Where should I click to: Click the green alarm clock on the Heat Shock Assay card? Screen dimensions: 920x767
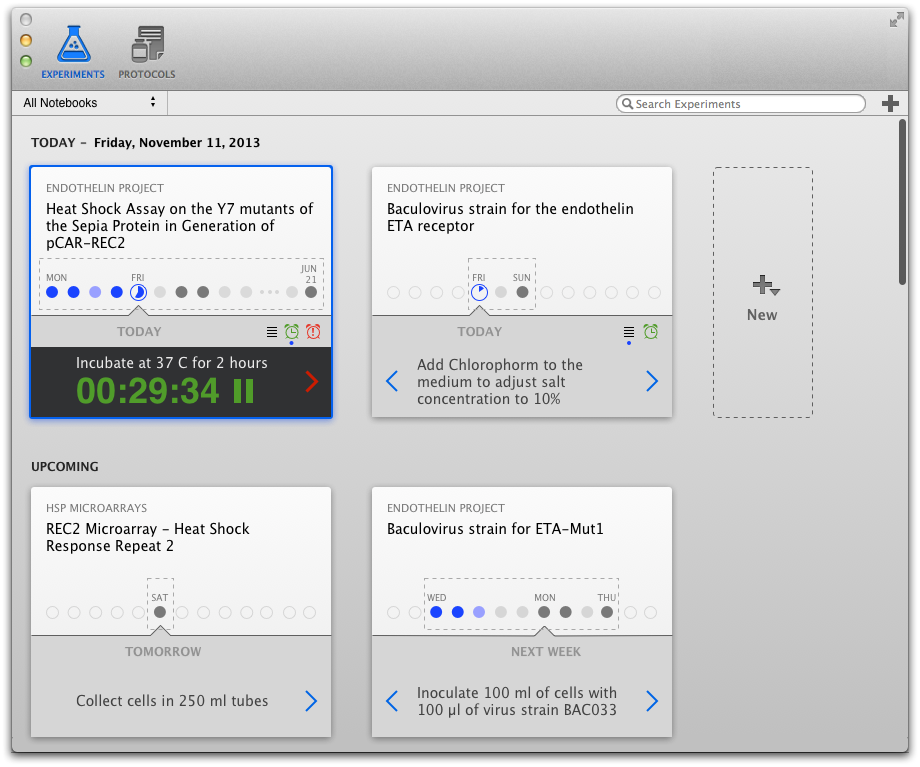292,332
